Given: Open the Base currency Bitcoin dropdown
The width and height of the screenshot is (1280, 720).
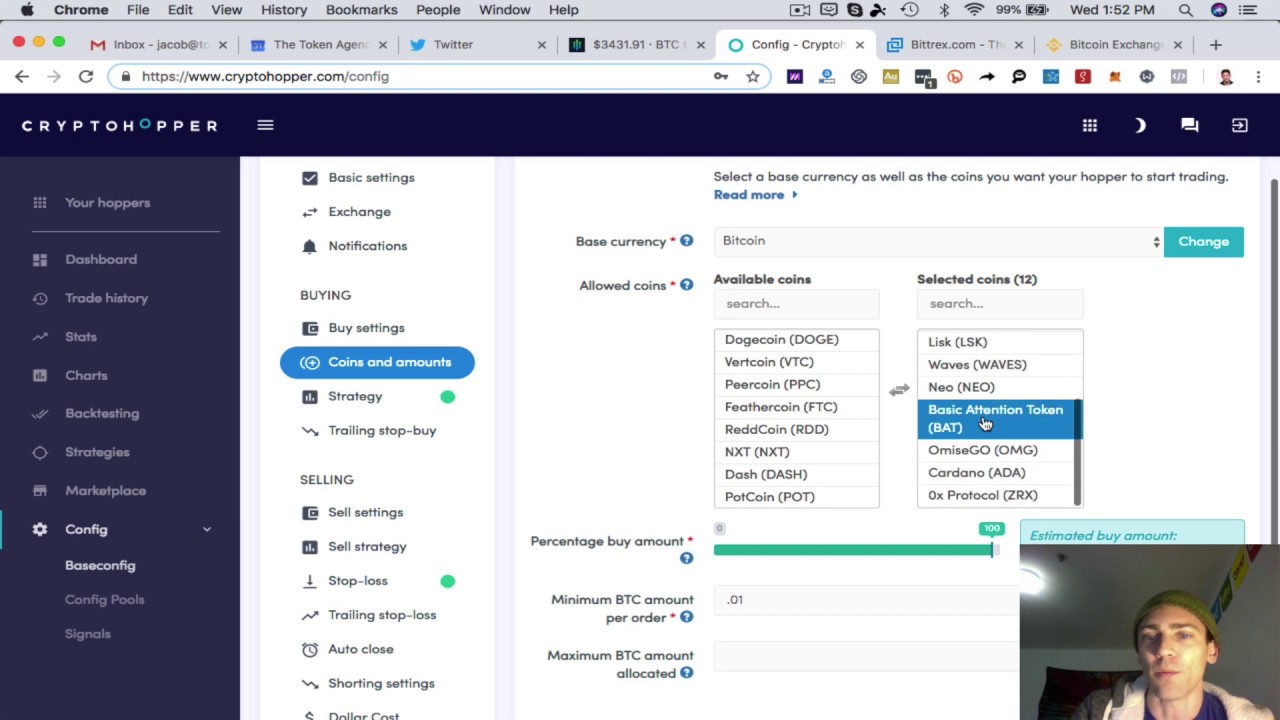Looking at the screenshot, I should click(x=938, y=241).
